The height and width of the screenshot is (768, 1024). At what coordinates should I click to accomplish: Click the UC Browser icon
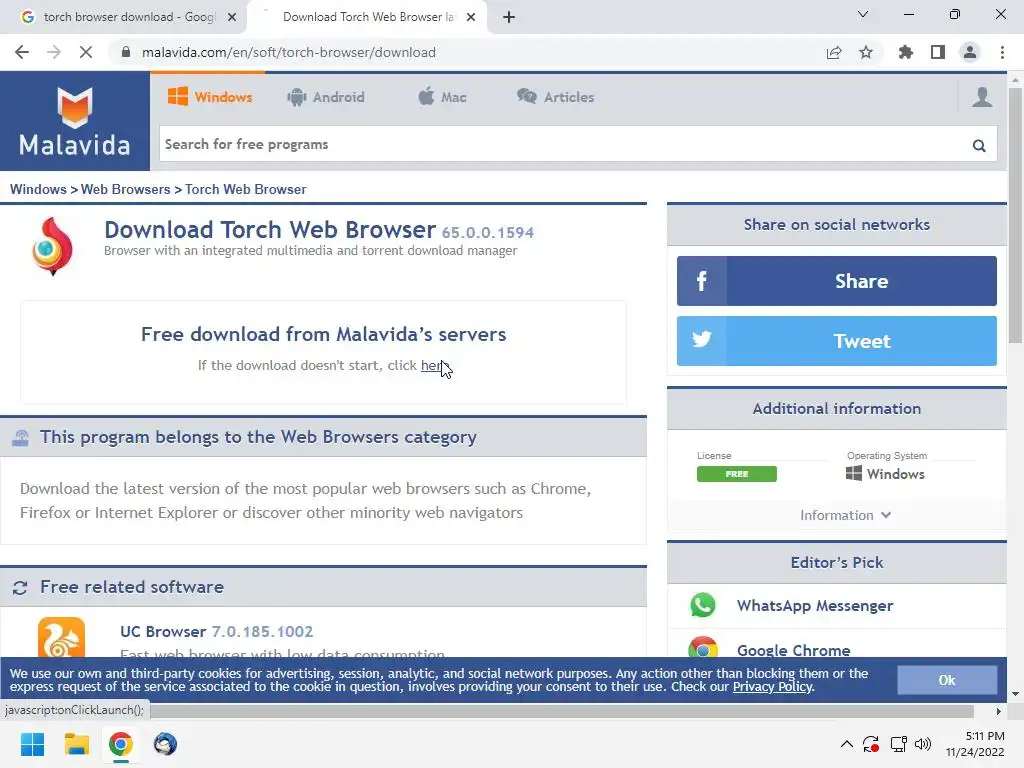(61, 637)
